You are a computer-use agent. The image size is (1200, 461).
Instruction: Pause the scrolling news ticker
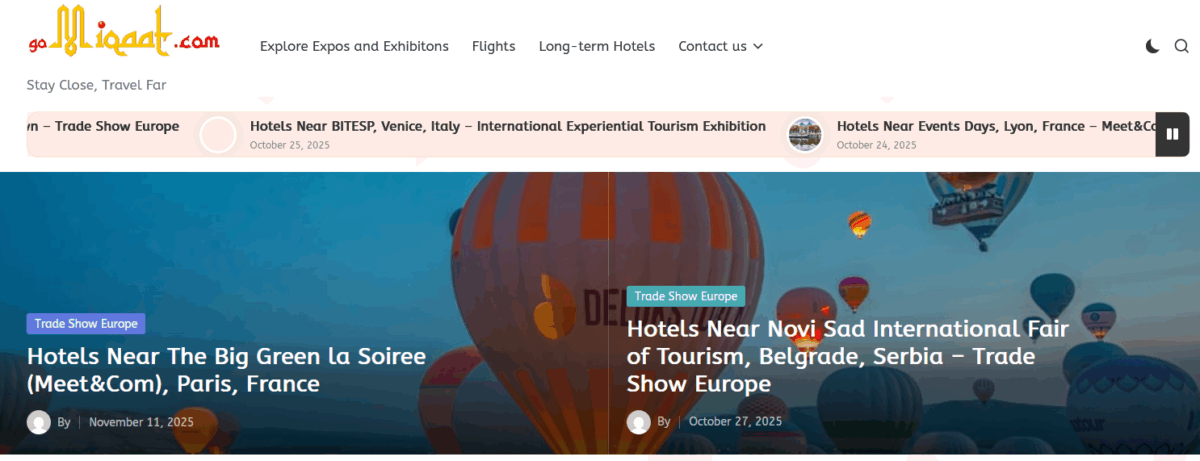click(x=1172, y=134)
